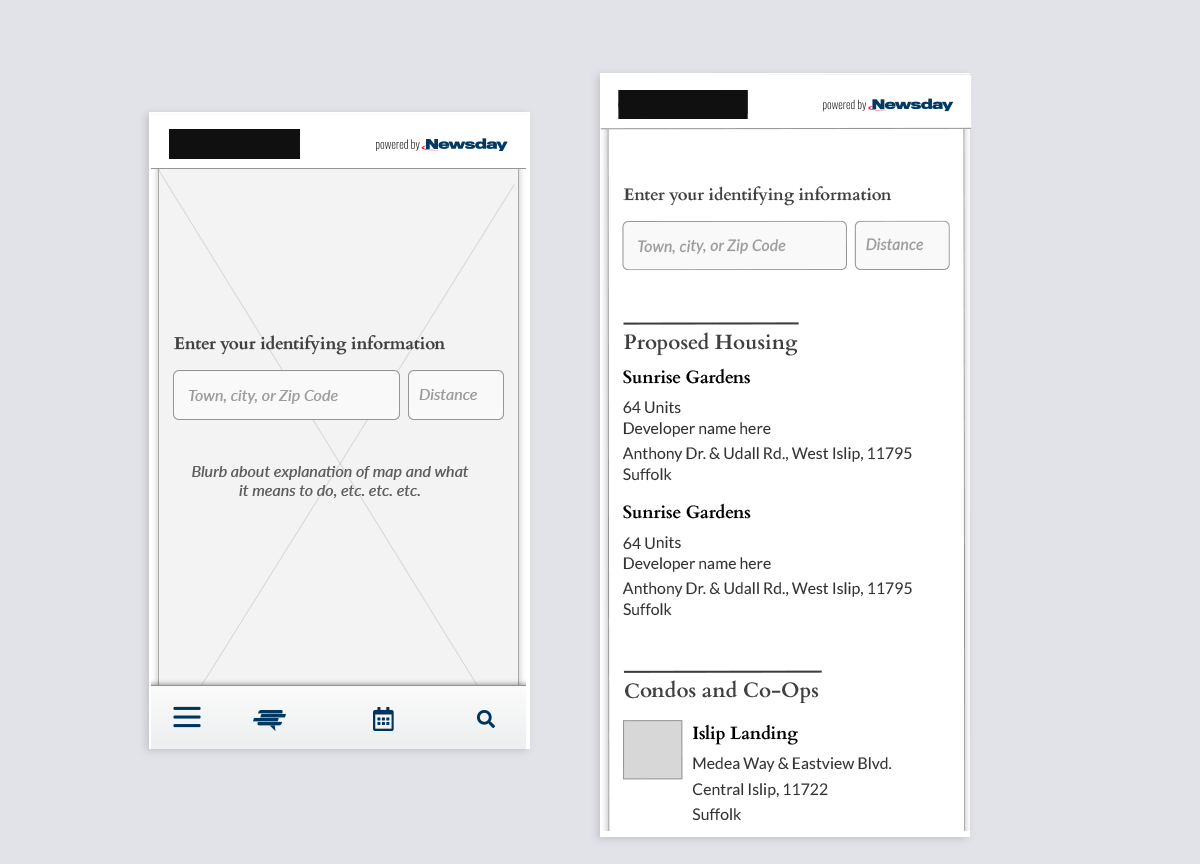
Task: Open the calendar icon in bottom navigation
Action: click(383, 719)
